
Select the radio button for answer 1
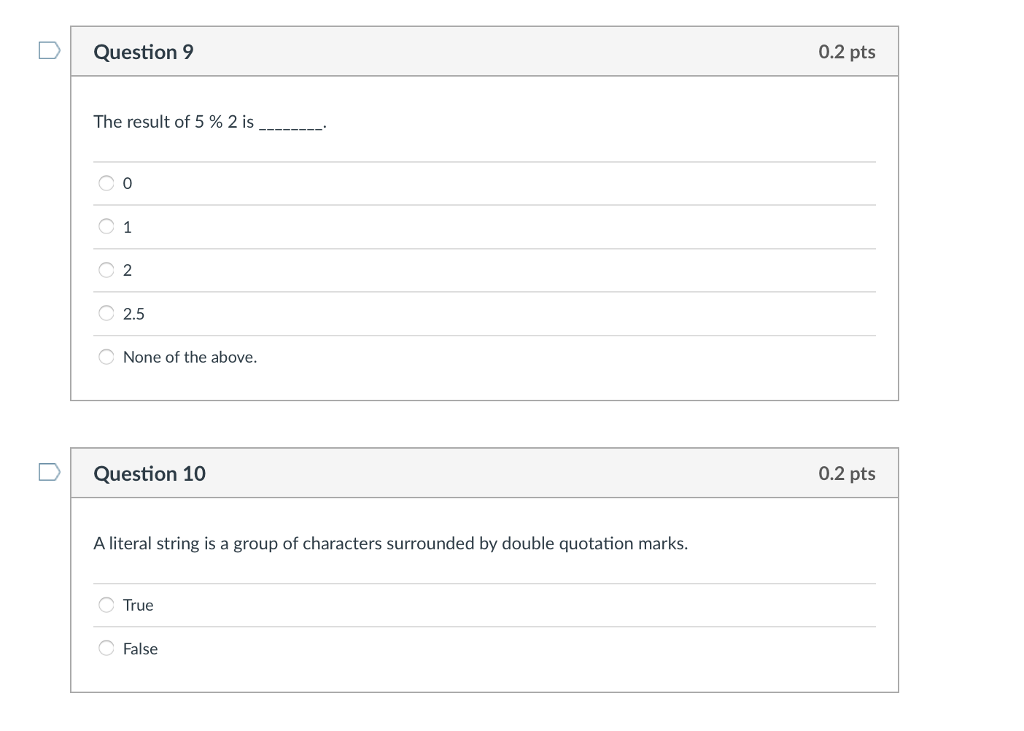[106, 226]
